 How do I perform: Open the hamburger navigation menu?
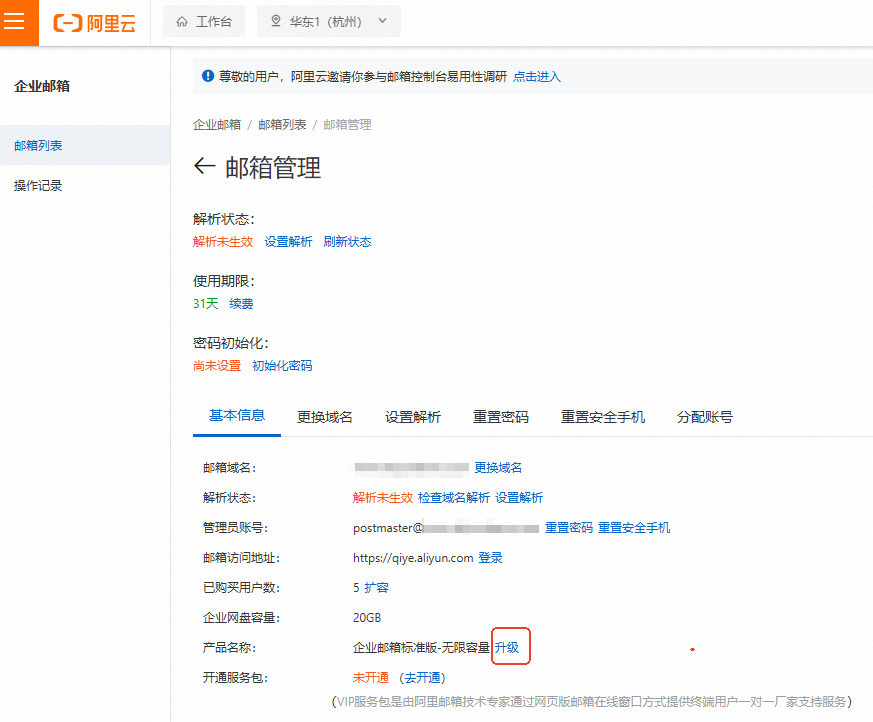pos(16,22)
